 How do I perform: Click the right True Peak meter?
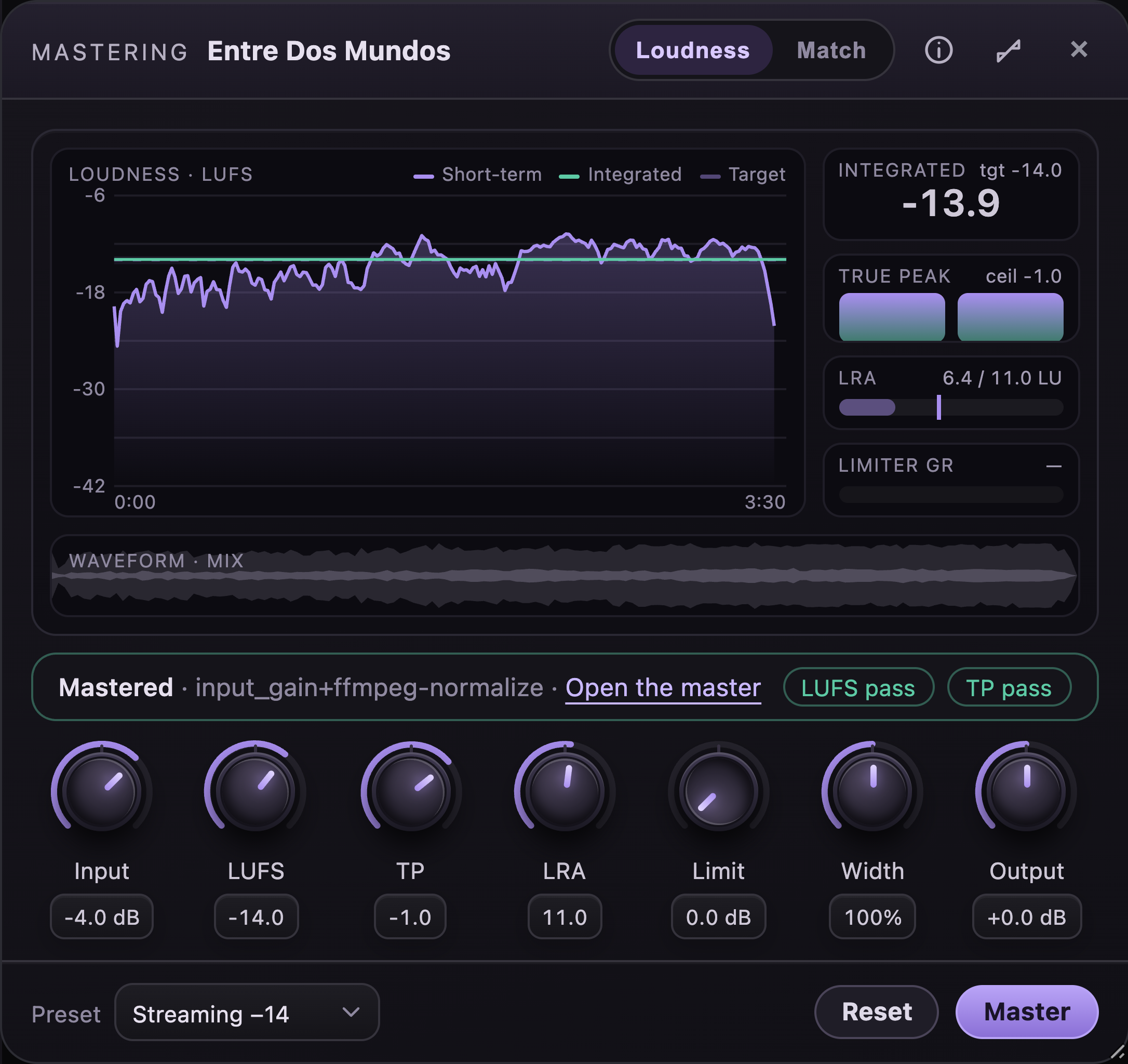pyautogui.click(x=1010, y=316)
